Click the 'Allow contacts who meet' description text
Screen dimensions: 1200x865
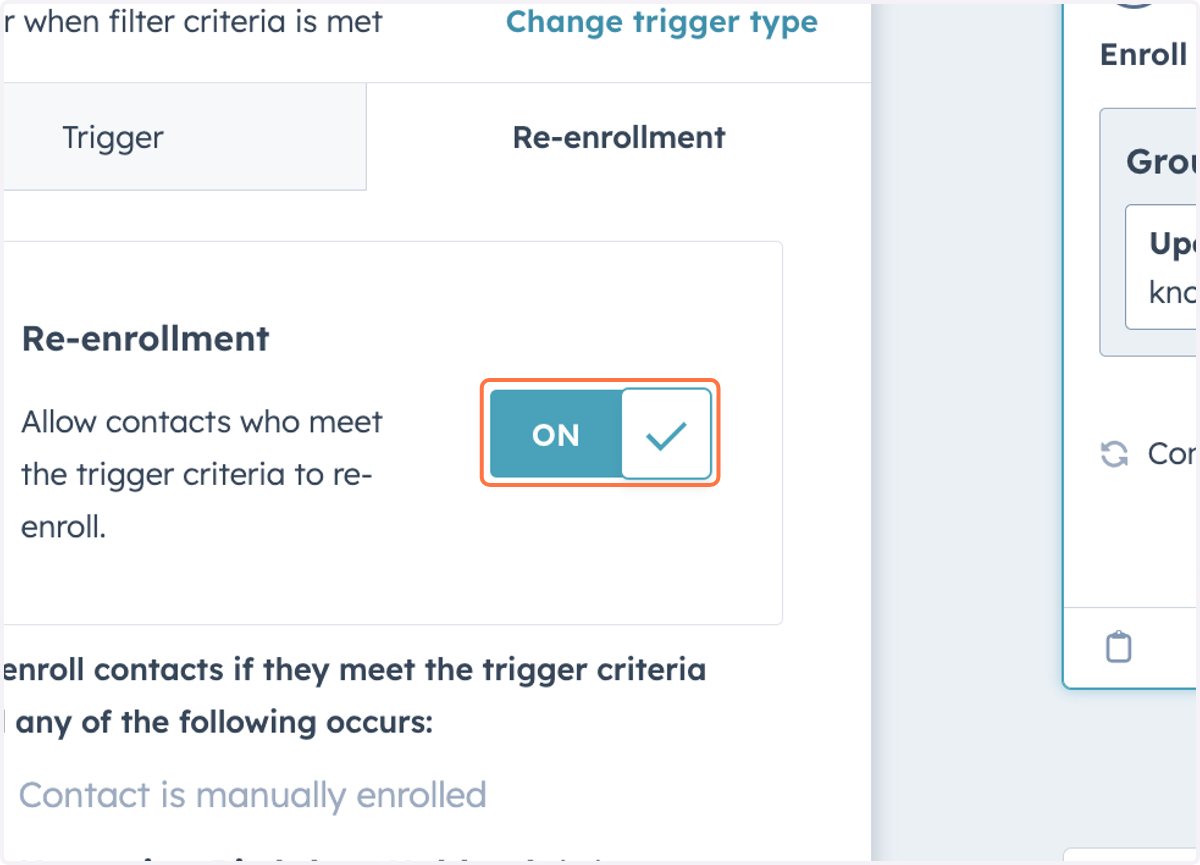click(202, 422)
